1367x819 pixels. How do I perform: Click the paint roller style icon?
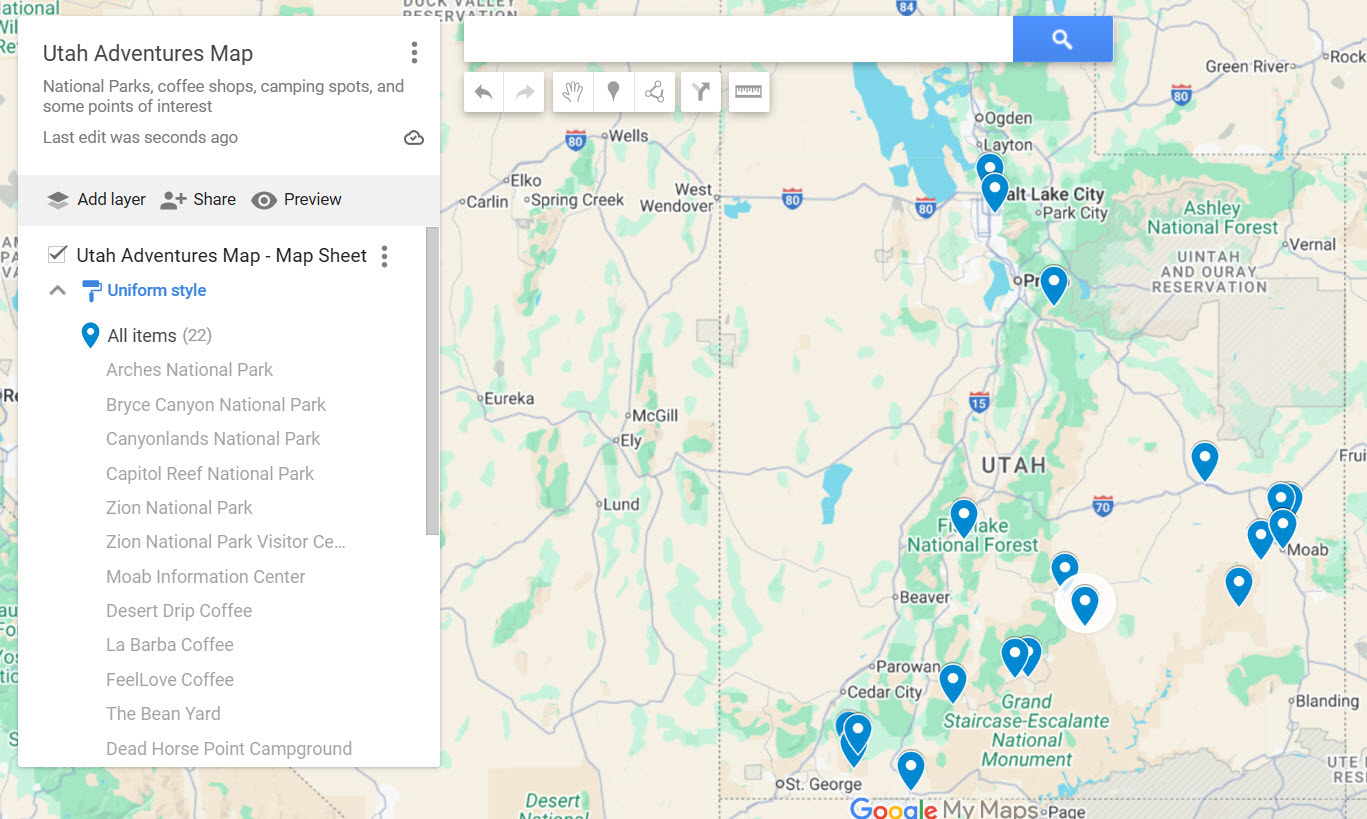91,291
